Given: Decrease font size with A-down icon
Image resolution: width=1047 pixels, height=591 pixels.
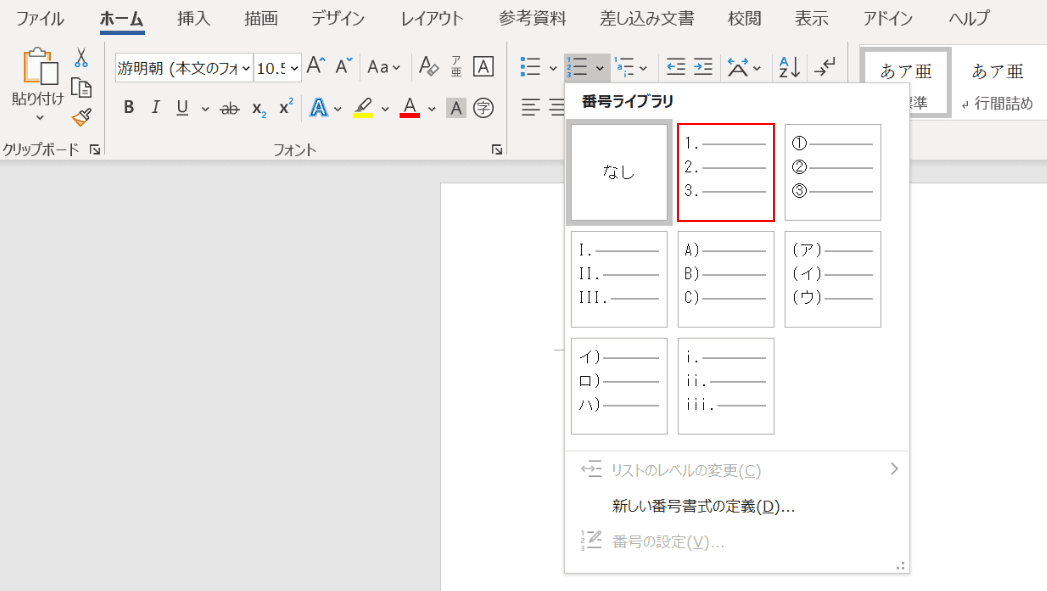Looking at the screenshot, I should [343, 66].
